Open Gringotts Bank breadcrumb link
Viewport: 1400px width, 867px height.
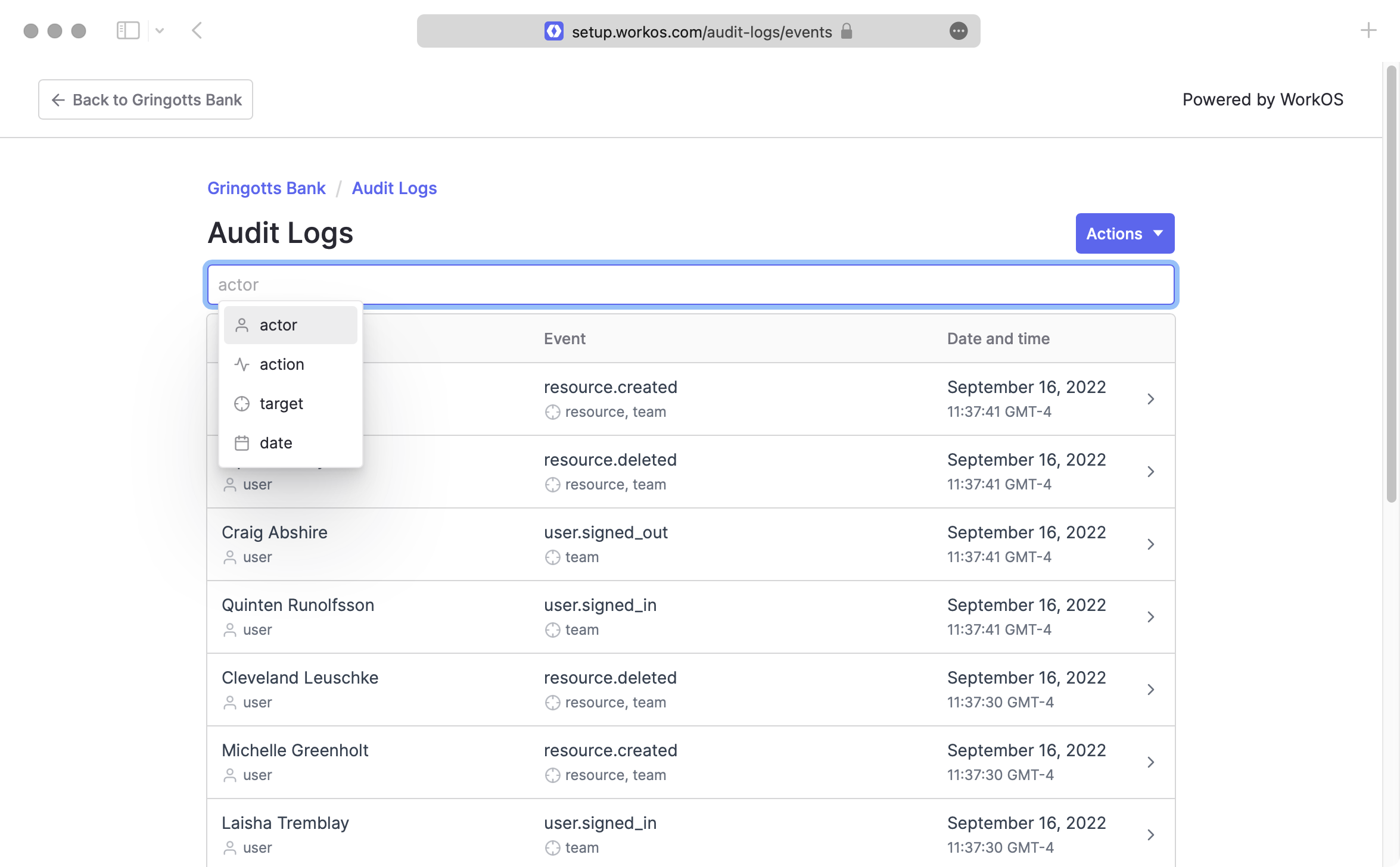tap(266, 188)
